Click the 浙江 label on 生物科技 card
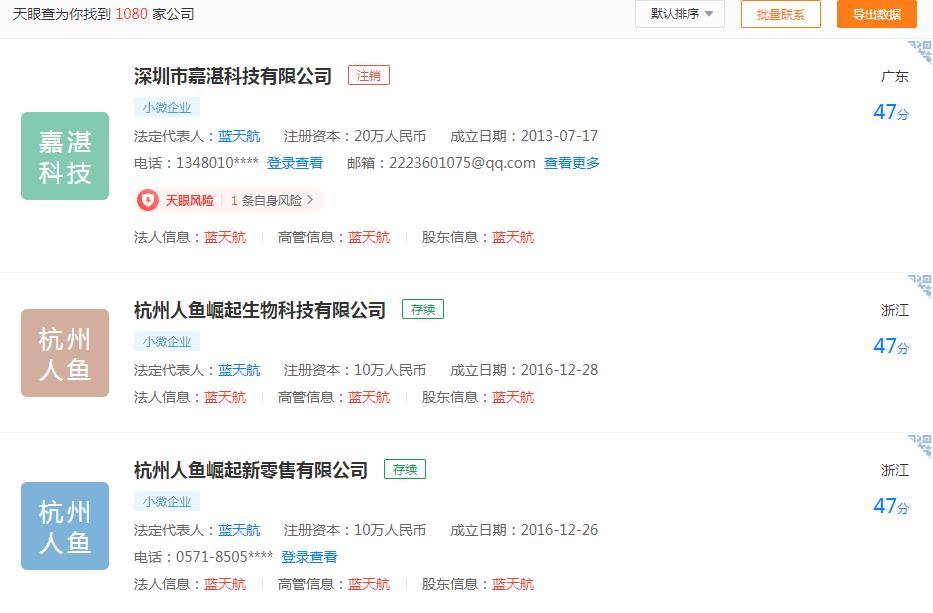The image size is (933, 613). pos(895,310)
